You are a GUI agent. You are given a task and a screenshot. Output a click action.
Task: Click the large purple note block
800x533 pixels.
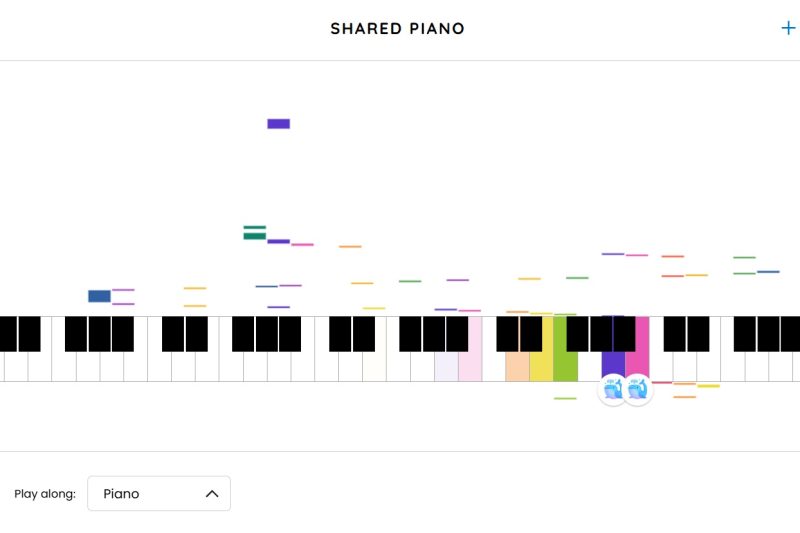278,124
